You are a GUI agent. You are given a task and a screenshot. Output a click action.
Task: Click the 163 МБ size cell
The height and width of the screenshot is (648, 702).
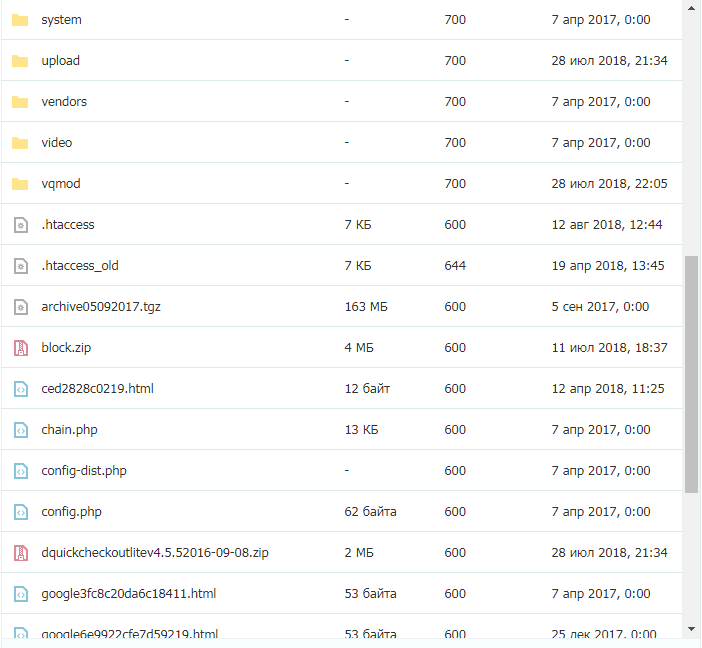(366, 307)
